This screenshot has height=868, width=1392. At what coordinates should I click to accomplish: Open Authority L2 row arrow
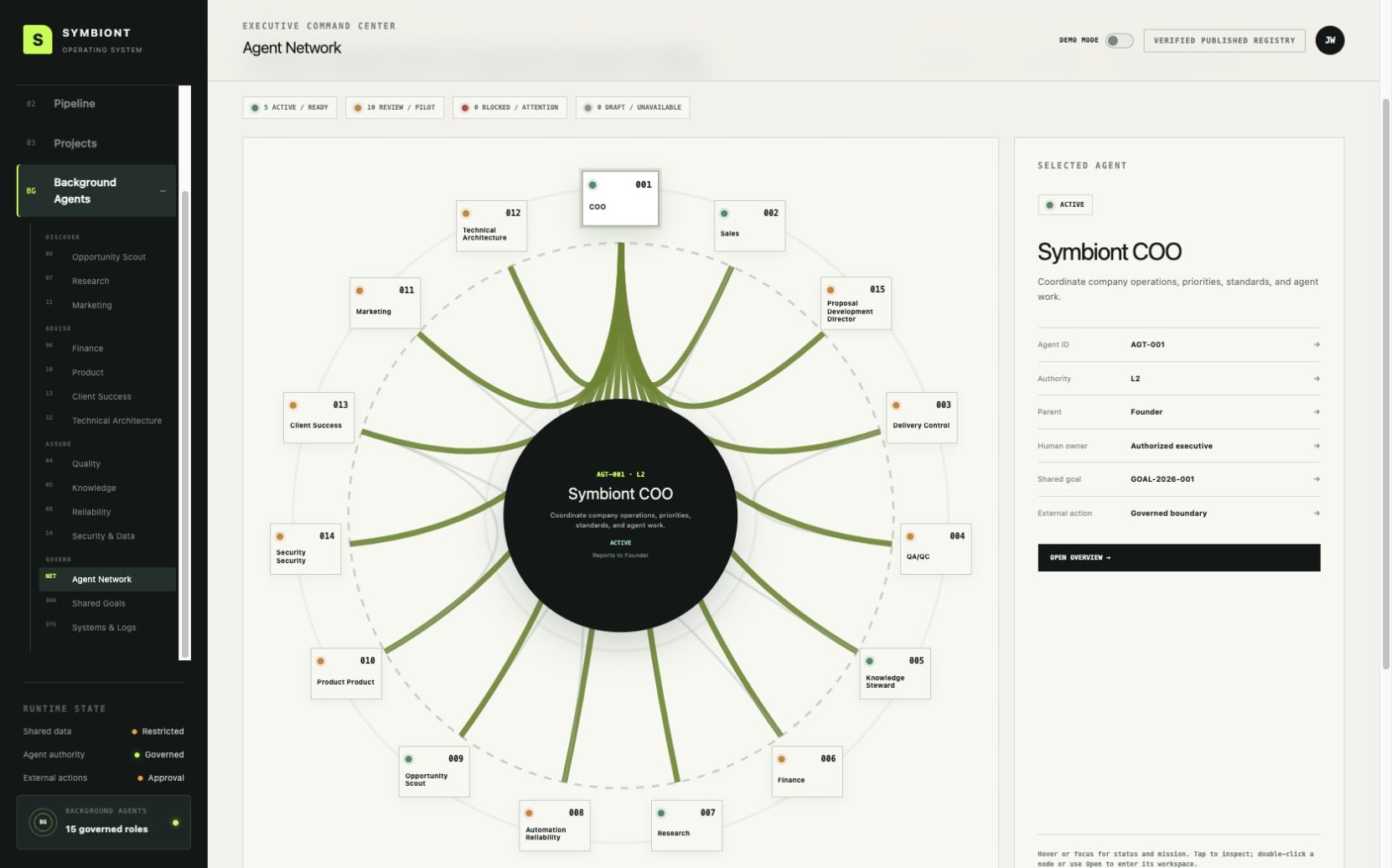(x=1317, y=379)
